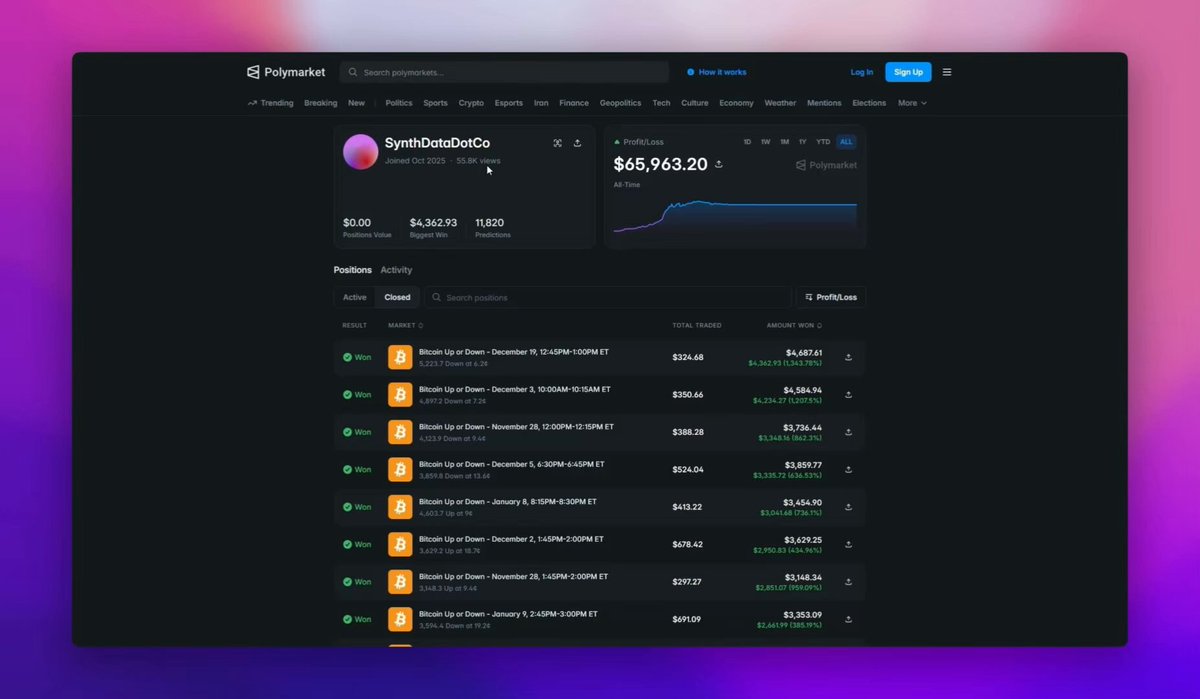Open Bitcoin Up or Down December 19 market
The image size is (1200, 699).
(514, 352)
